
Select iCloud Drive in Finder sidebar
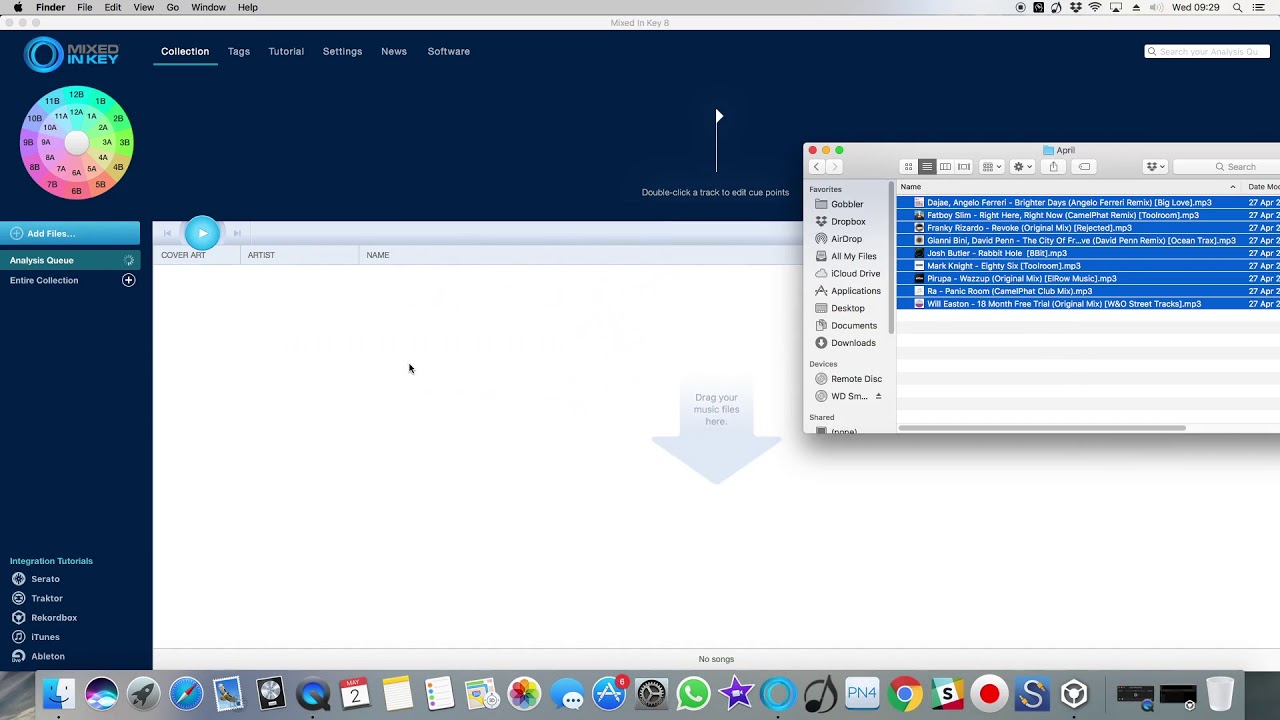(855, 274)
